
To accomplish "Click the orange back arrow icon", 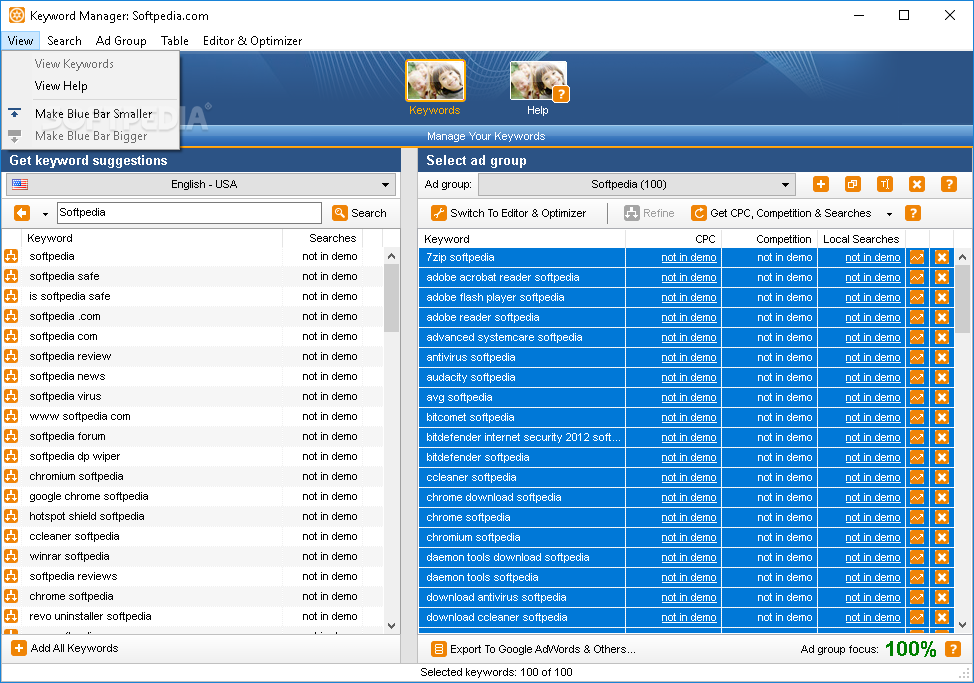I will (22, 213).
